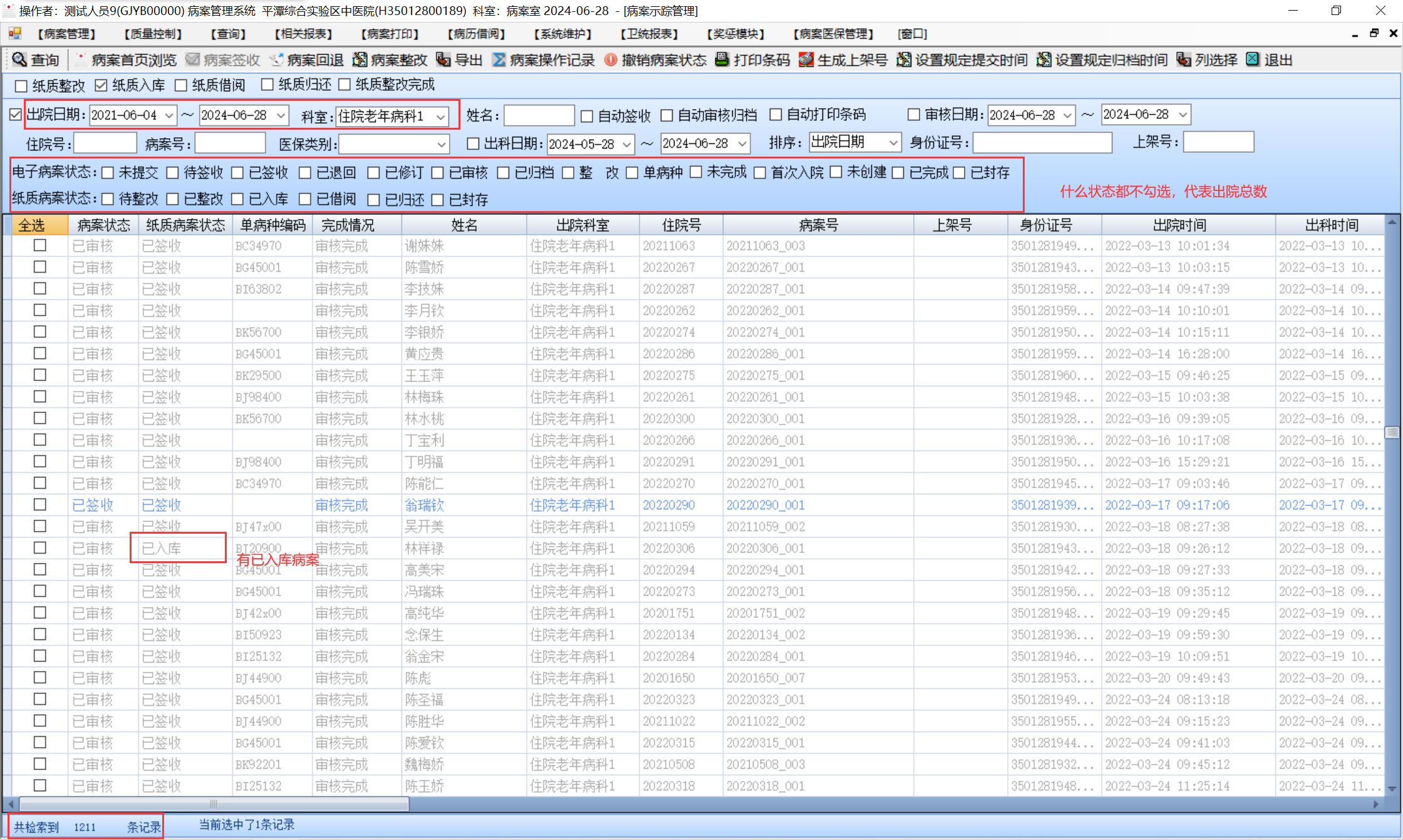Click the 查询 magnifier icon
Image resolution: width=1403 pixels, height=840 pixels.
19,60
